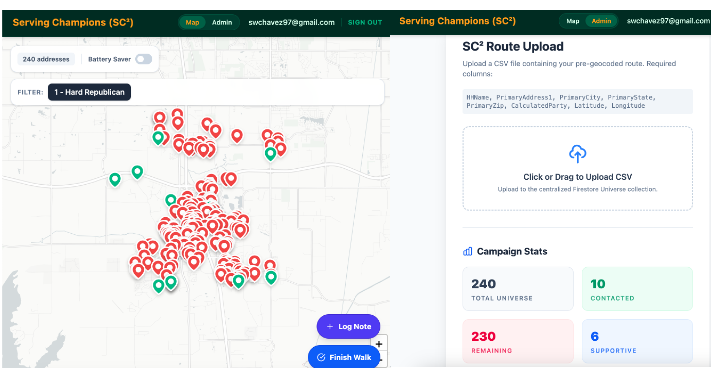Click the Click or Drag to Upload CSV area

pos(578,168)
